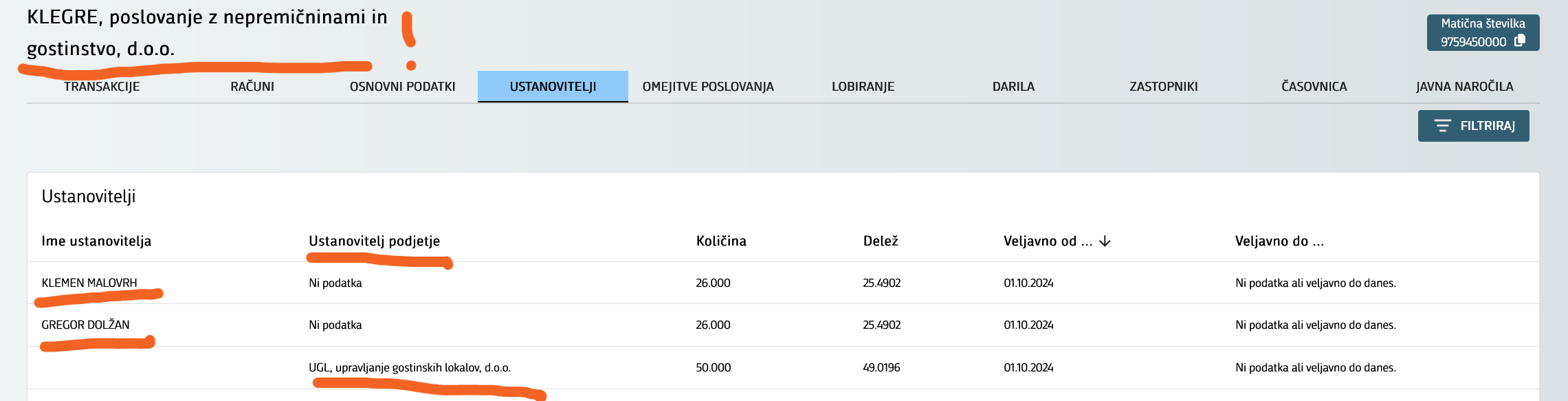Open the LOBIRANJE tab
This screenshot has height=401, width=1568.
pos(863,87)
